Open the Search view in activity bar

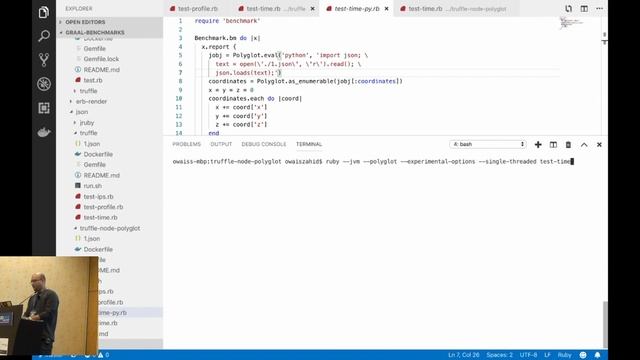44,36
